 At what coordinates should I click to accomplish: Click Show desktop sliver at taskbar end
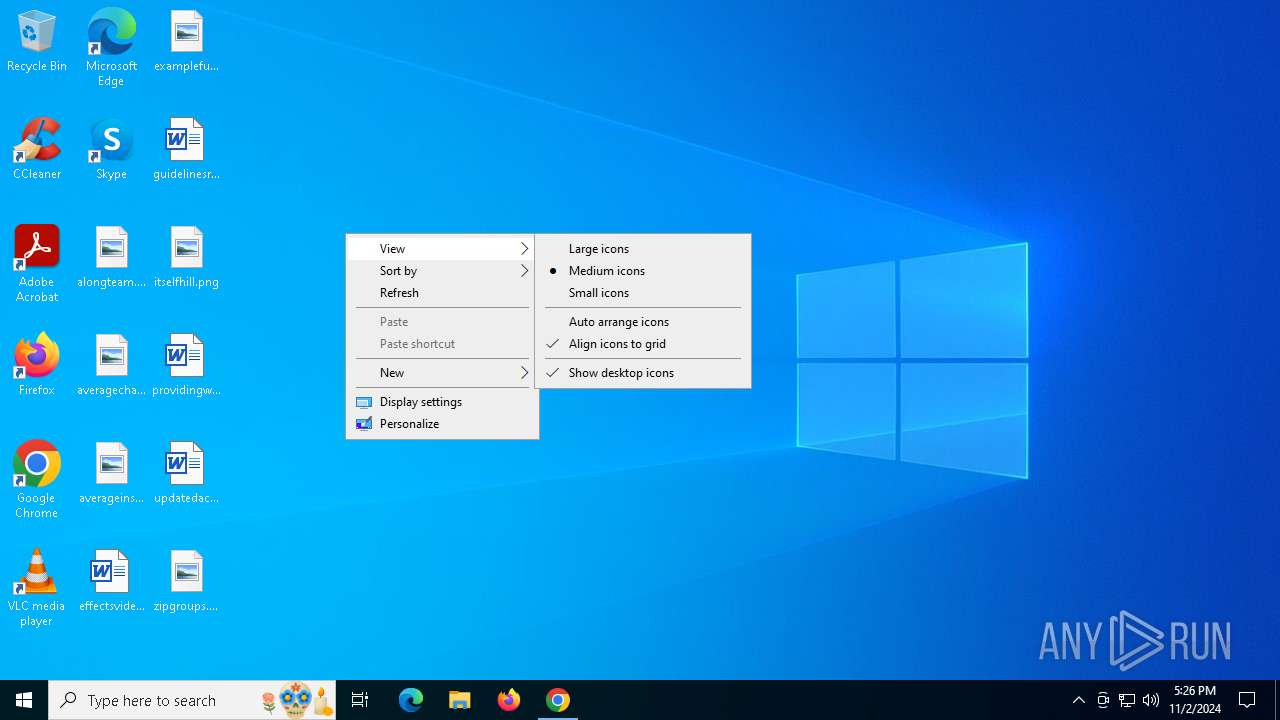[1277, 700]
